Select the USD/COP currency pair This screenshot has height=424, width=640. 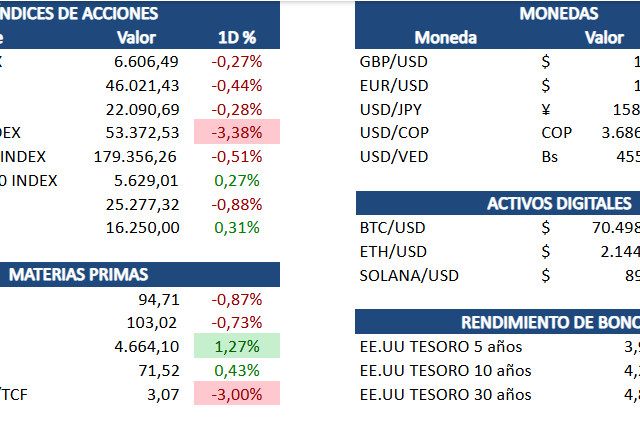[x=394, y=133]
